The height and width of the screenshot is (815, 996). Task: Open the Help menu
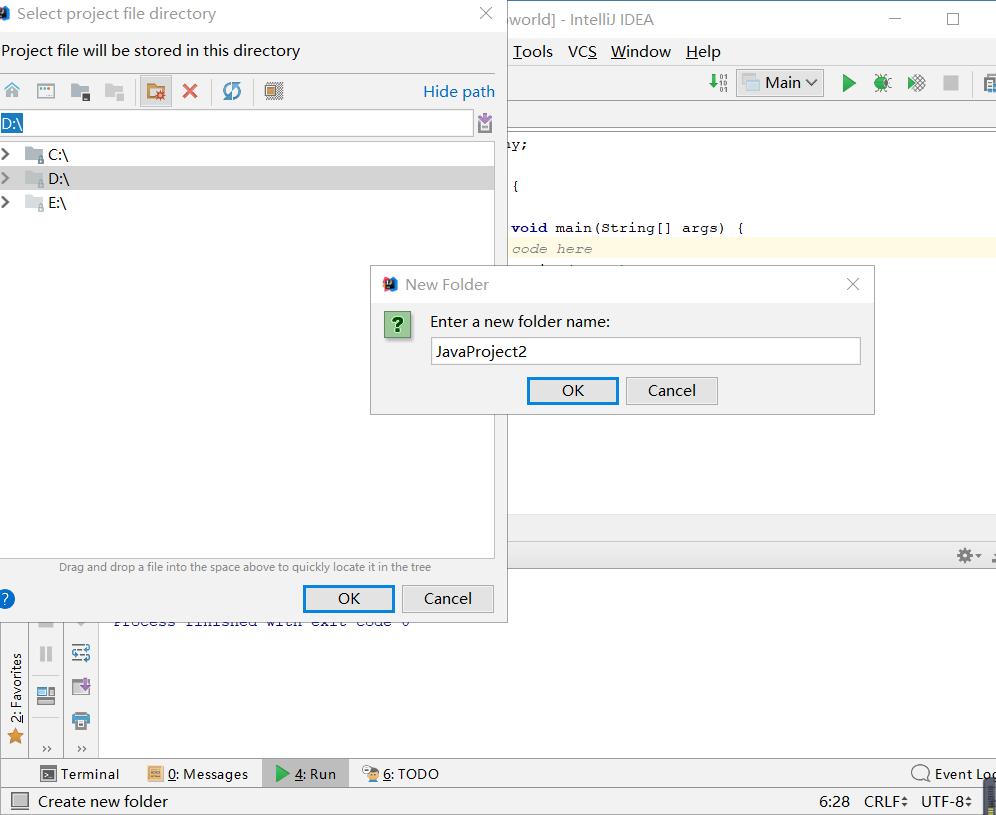click(x=703, y=51)
